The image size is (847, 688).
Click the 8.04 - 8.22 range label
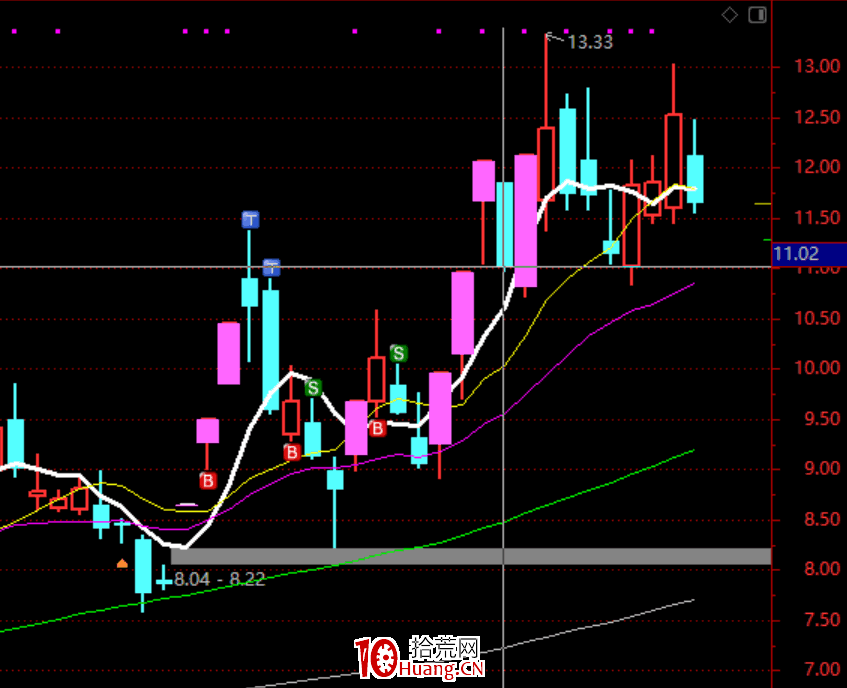coord(219,579)
